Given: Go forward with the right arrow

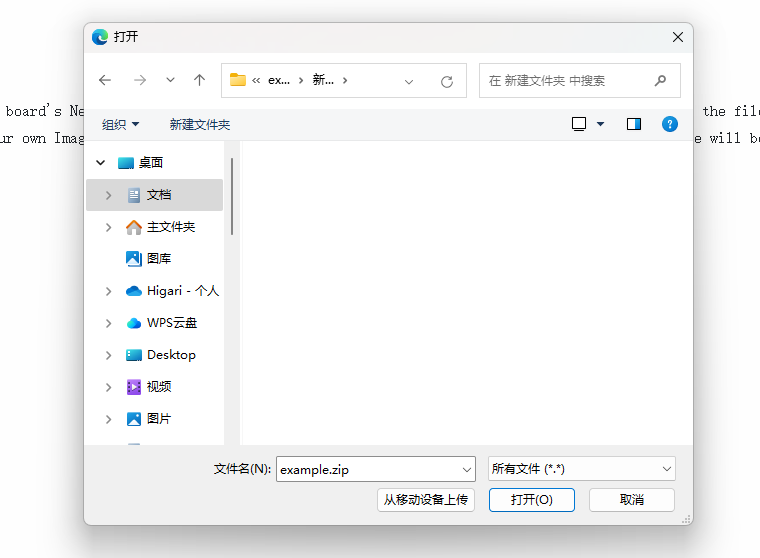Looking at the screenshot, I should pyautogui.click(x=140, y=80).
